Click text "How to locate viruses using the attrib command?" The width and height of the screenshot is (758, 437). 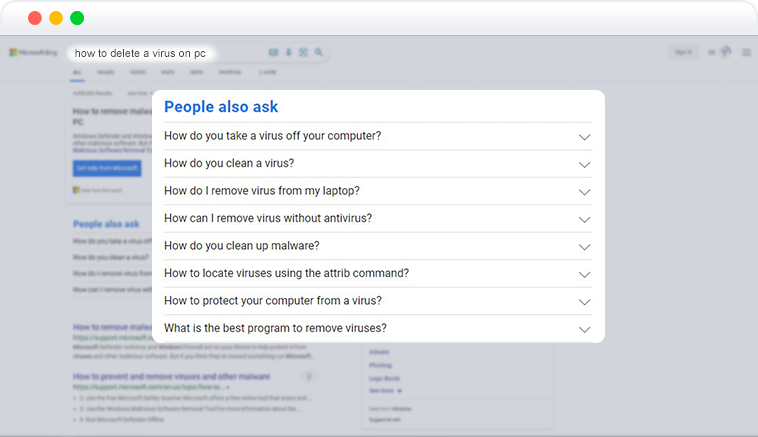pyautogui.click(x=287, y=274)
